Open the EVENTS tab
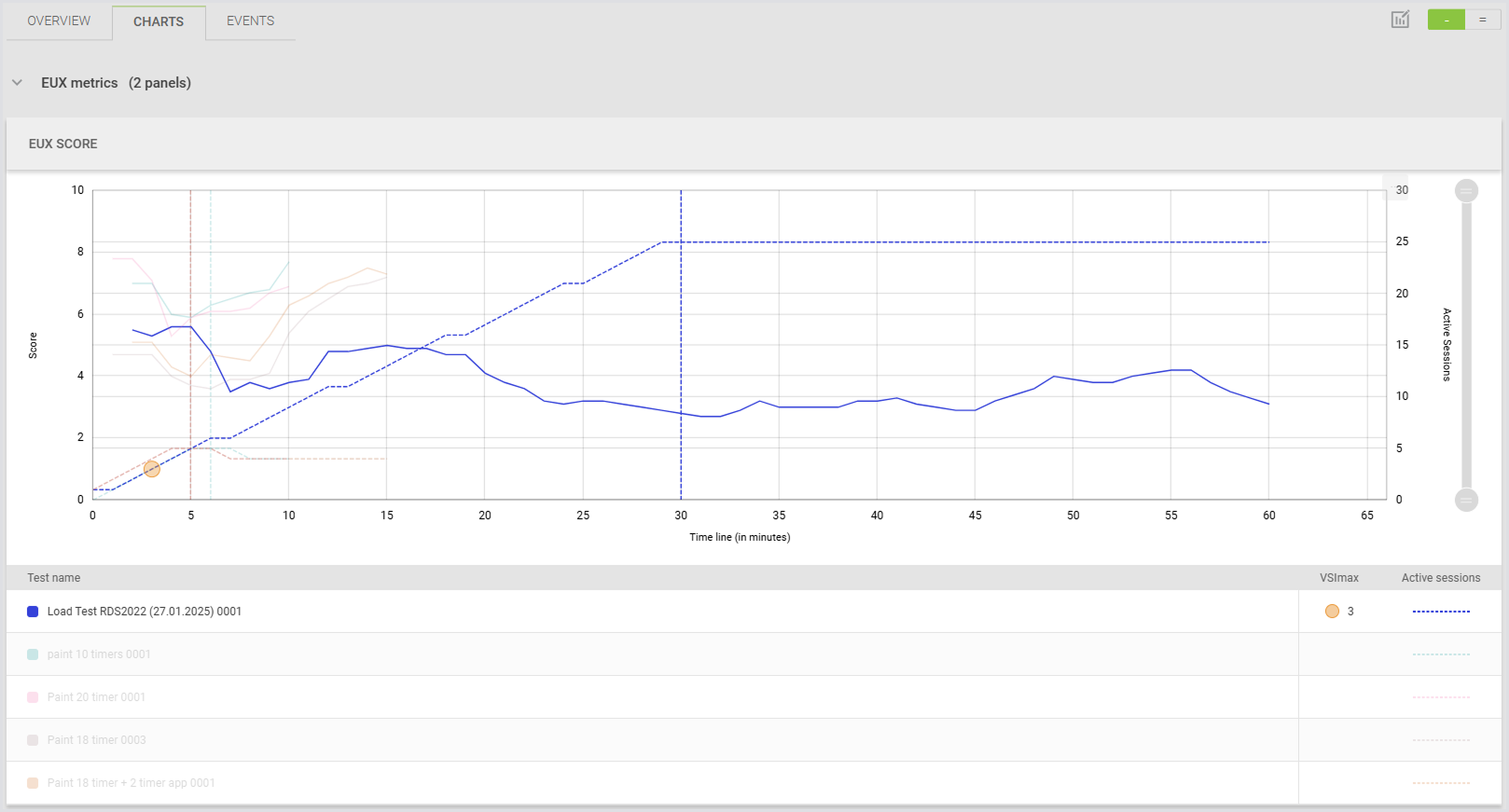Viewport: 1509px width, 812px height. (x=250, y=21)
